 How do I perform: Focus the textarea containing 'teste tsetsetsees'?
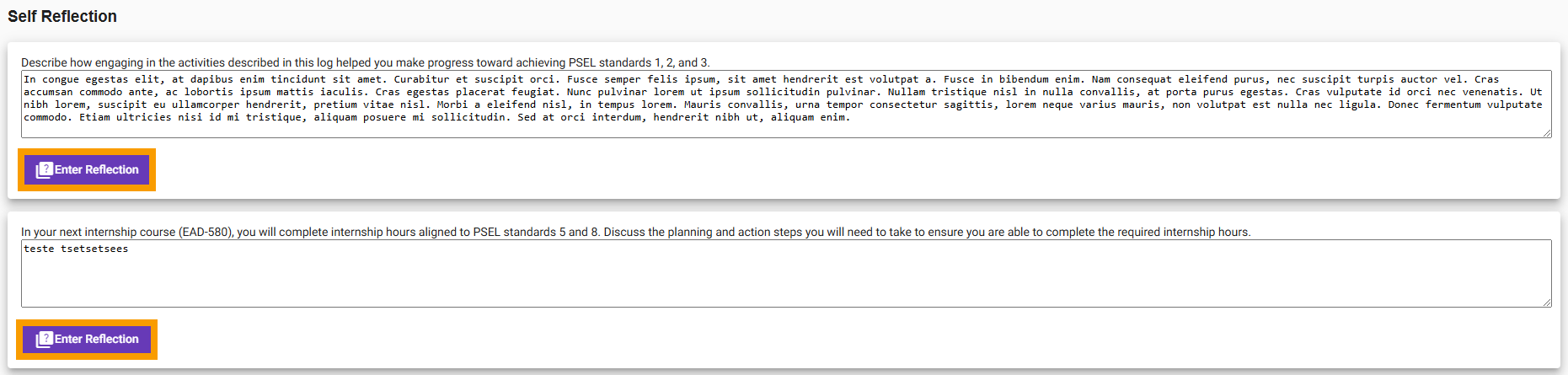click(x=786, y=274)
